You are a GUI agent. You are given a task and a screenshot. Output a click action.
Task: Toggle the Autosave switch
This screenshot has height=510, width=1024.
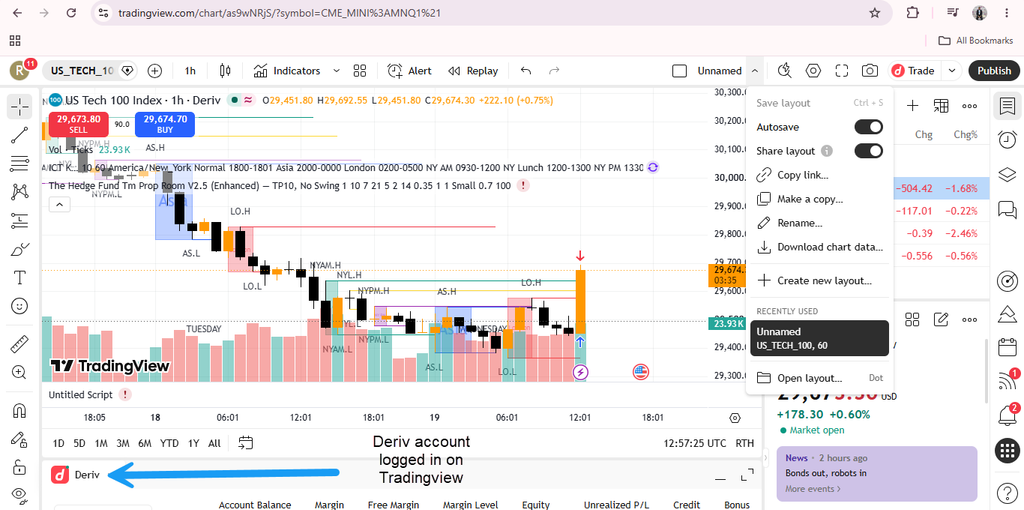click(x=869, y=127)
